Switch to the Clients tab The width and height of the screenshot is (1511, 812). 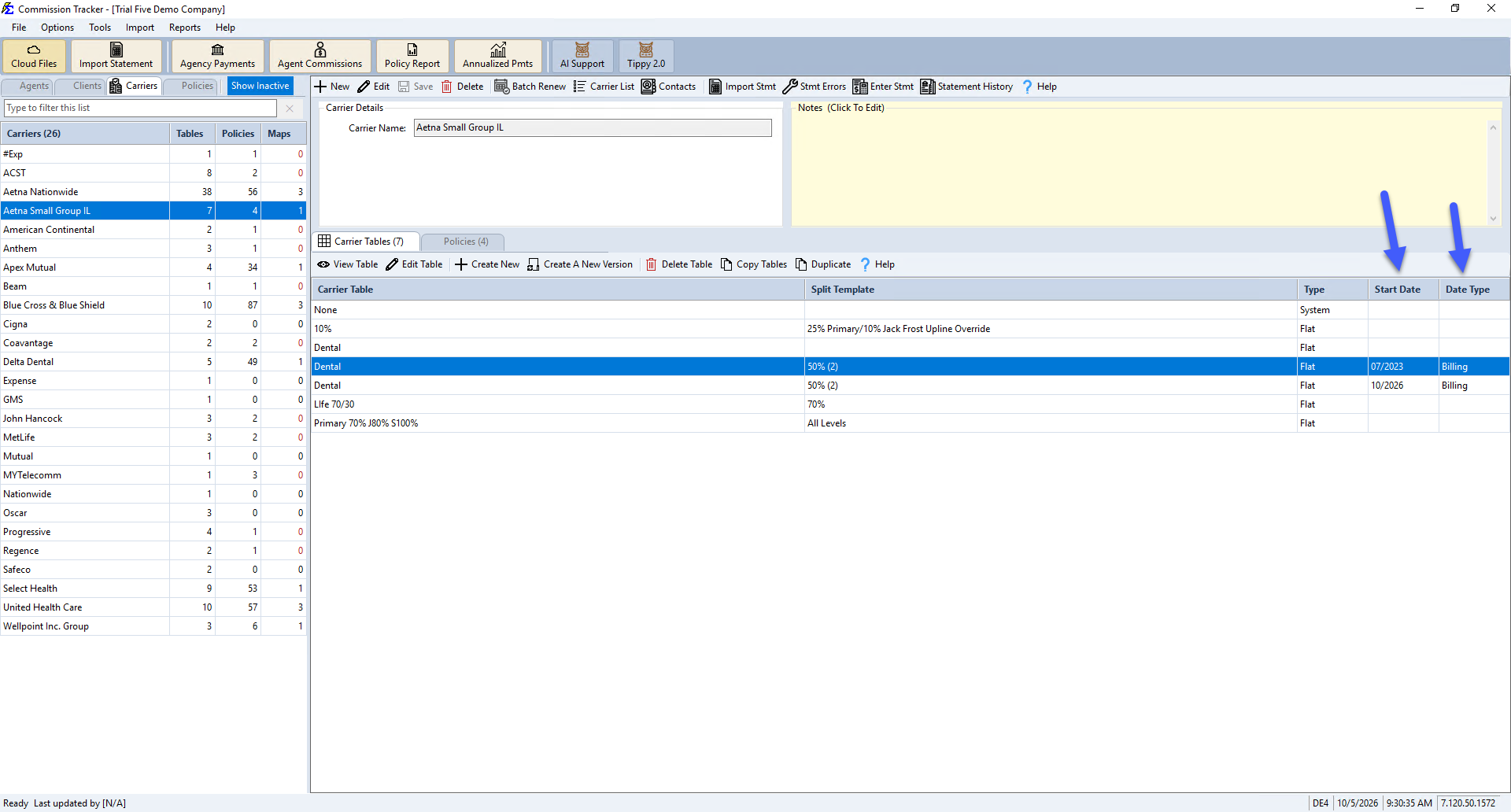[x=81, y=86]
